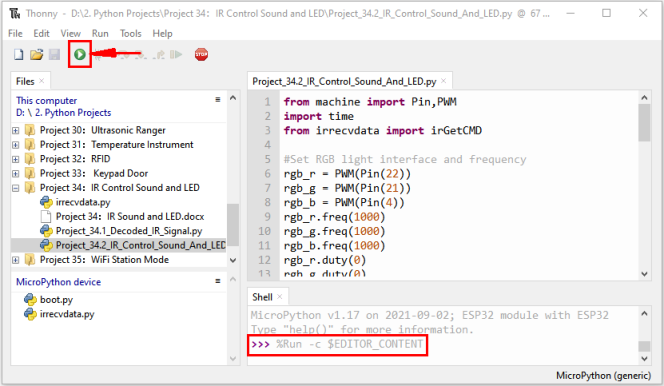
Task: Click the Step out toolbar icon
Action: coord(160,54)
